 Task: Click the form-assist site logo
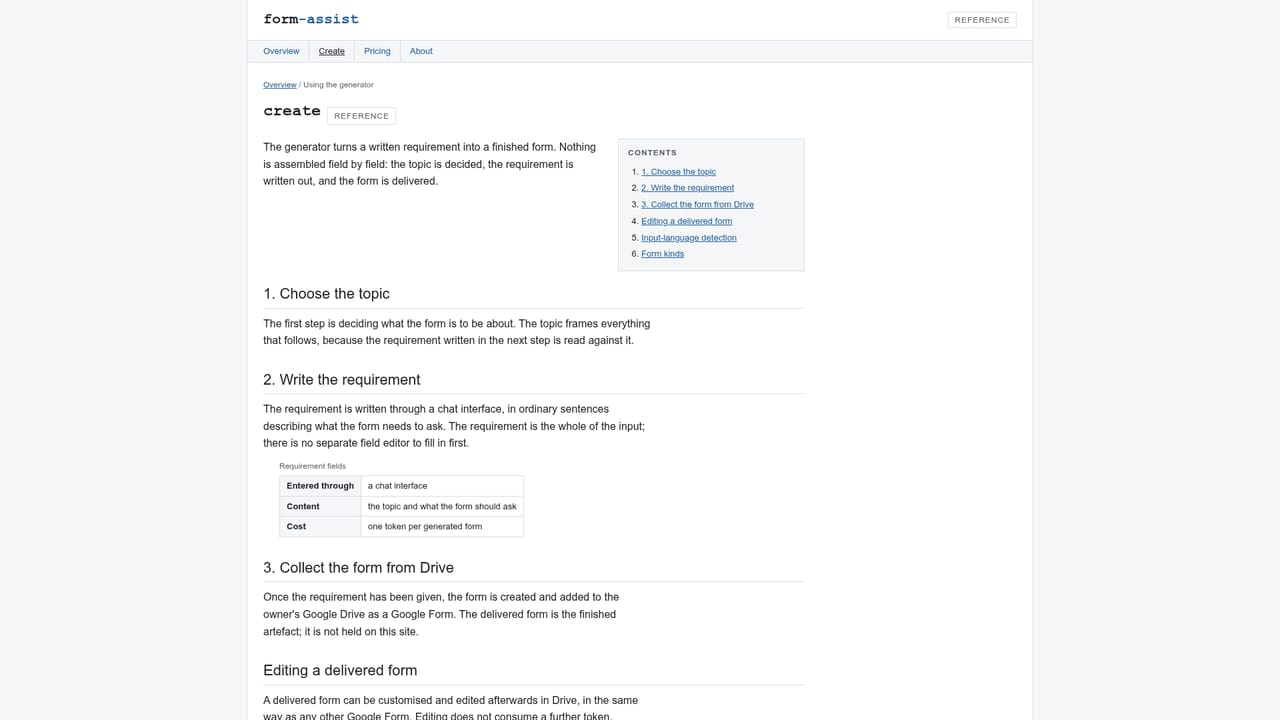point(311,19)
